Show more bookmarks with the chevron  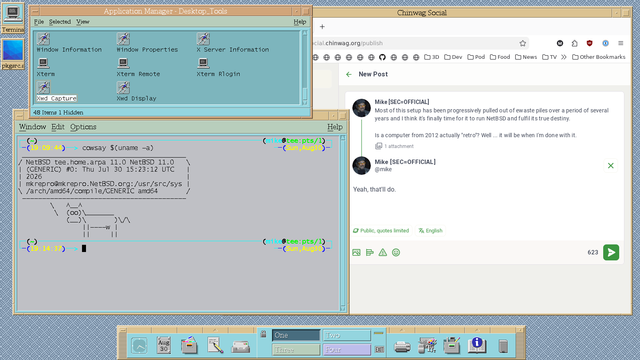pyautogui.click(x=564, y=57)
